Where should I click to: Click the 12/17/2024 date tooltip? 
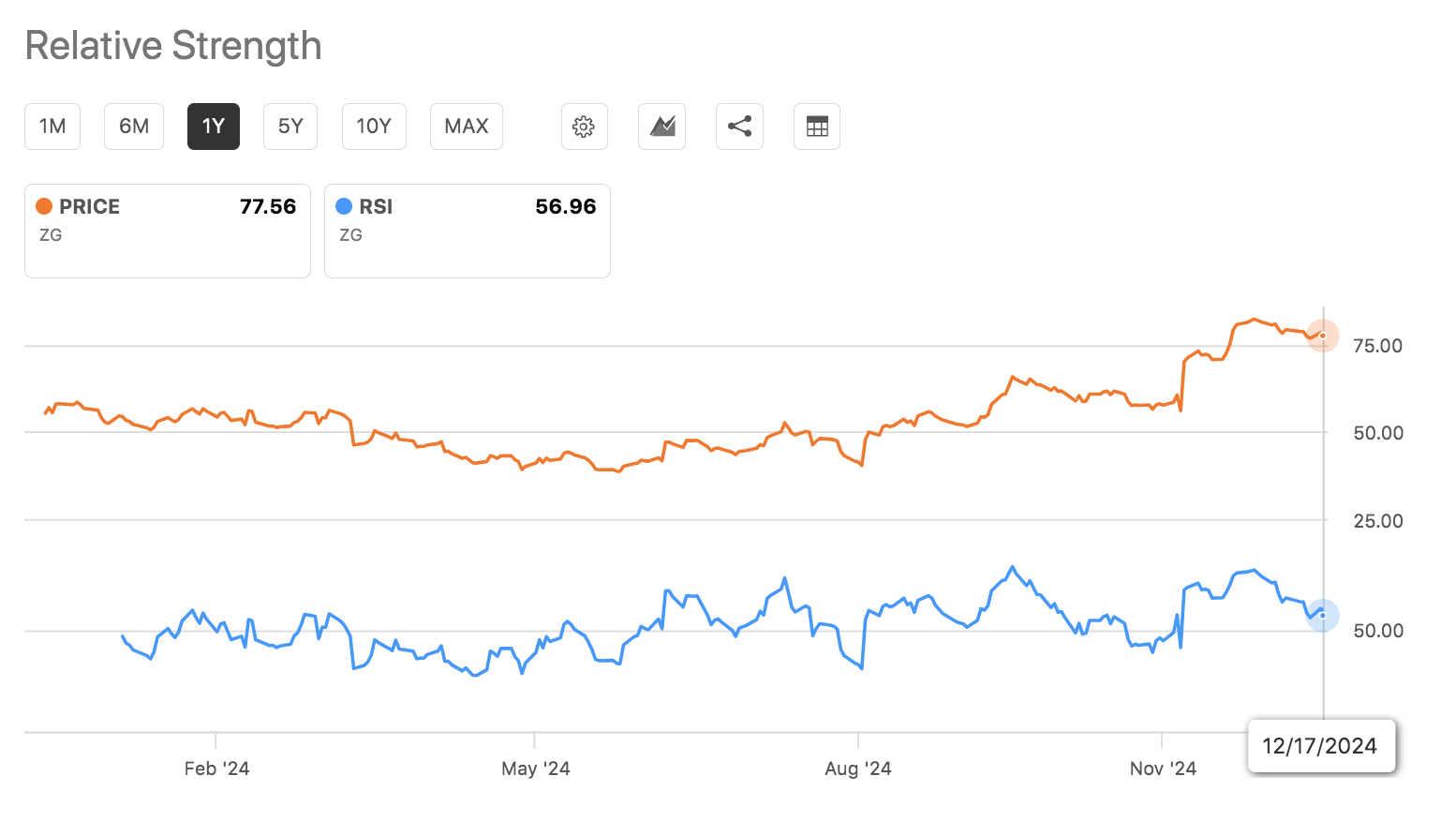click(1321, 746)
